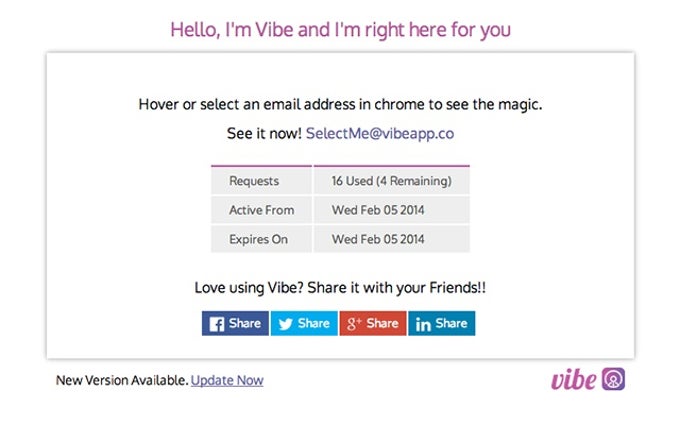Click the Google Plus g+ icon
680x425 pixels.
pos(354,324)
